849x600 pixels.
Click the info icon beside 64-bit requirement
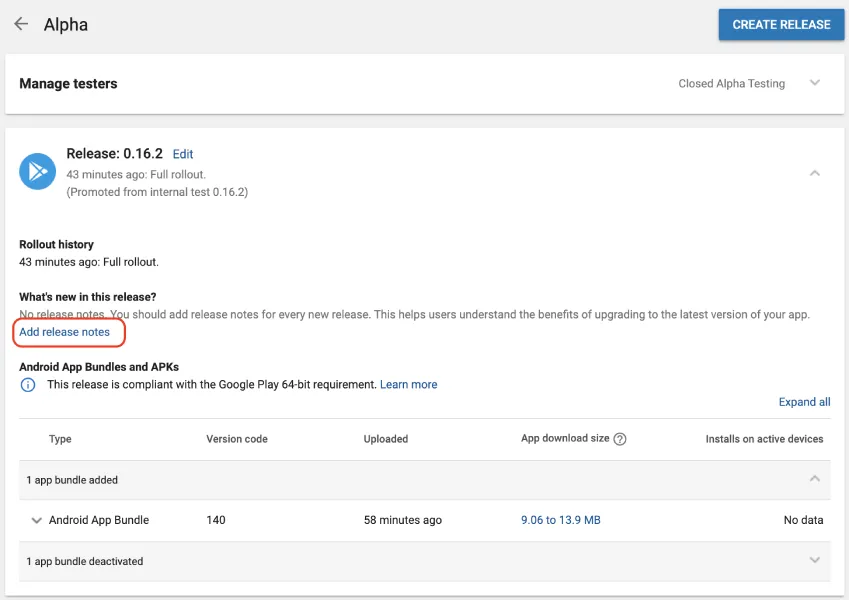tap(28, 385)
